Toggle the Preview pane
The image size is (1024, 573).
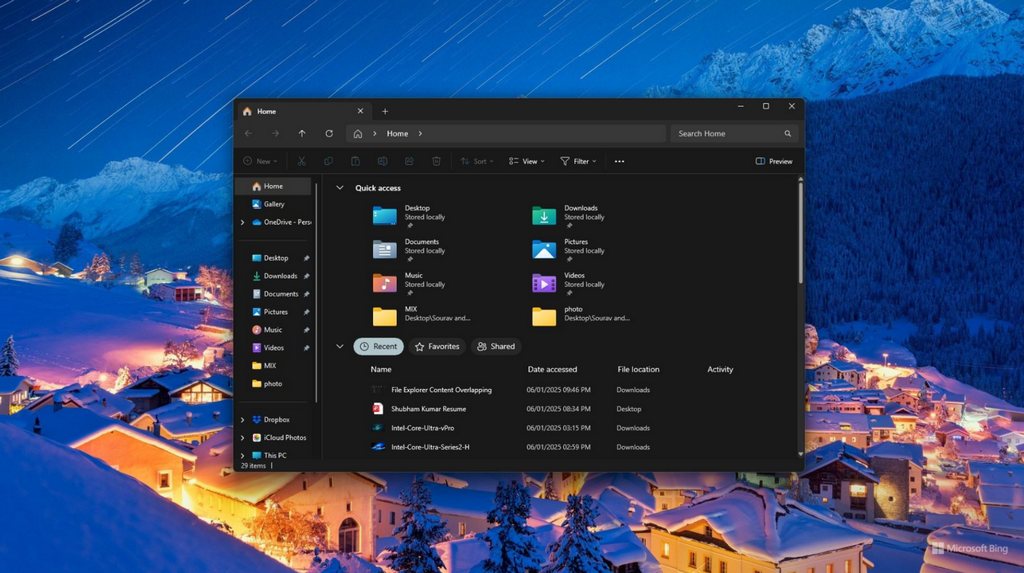[774, 161]
